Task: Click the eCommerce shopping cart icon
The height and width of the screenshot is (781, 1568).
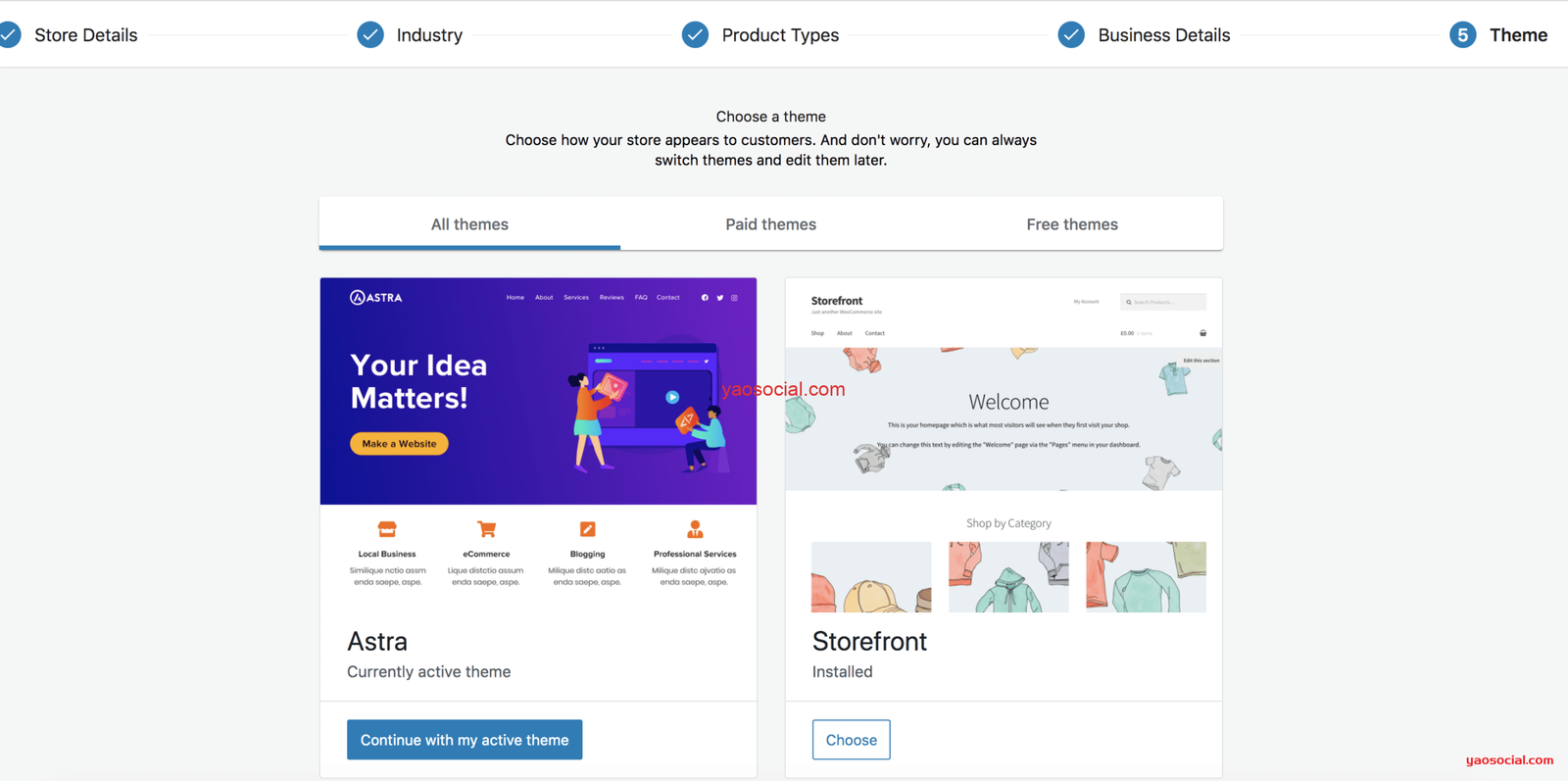Action: [x=486, y=529]
